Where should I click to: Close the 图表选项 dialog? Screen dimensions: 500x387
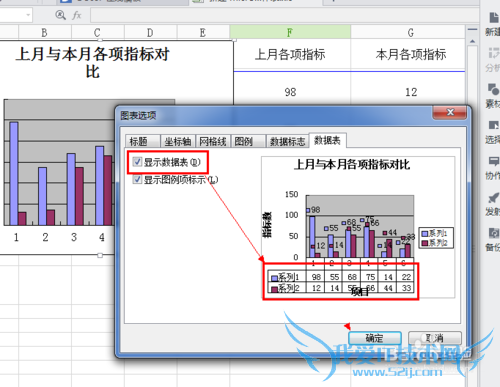tap(450, 112)
